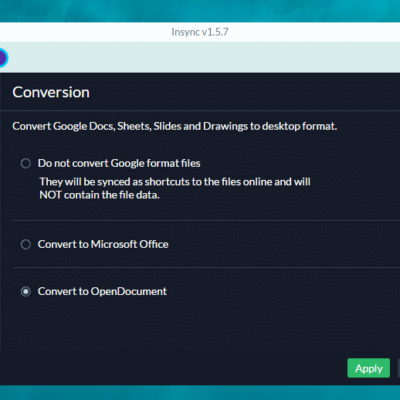Click the Insync v1.5.7 window title
Image resolution: width=400 pixels, height=400 pixels.
click(200, 32)
